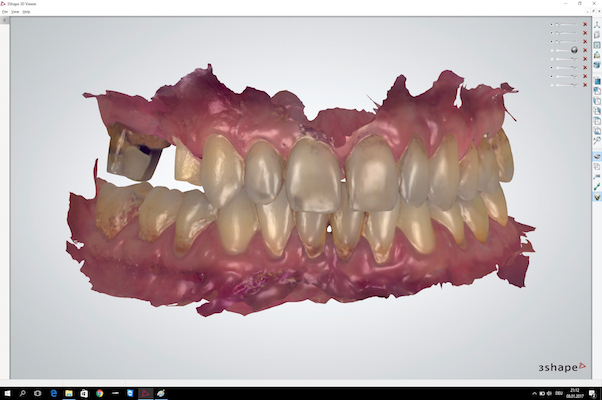Click red X on the sphere-knob row
Viewport: 602px width, 400px height.
tap(585, 49)
